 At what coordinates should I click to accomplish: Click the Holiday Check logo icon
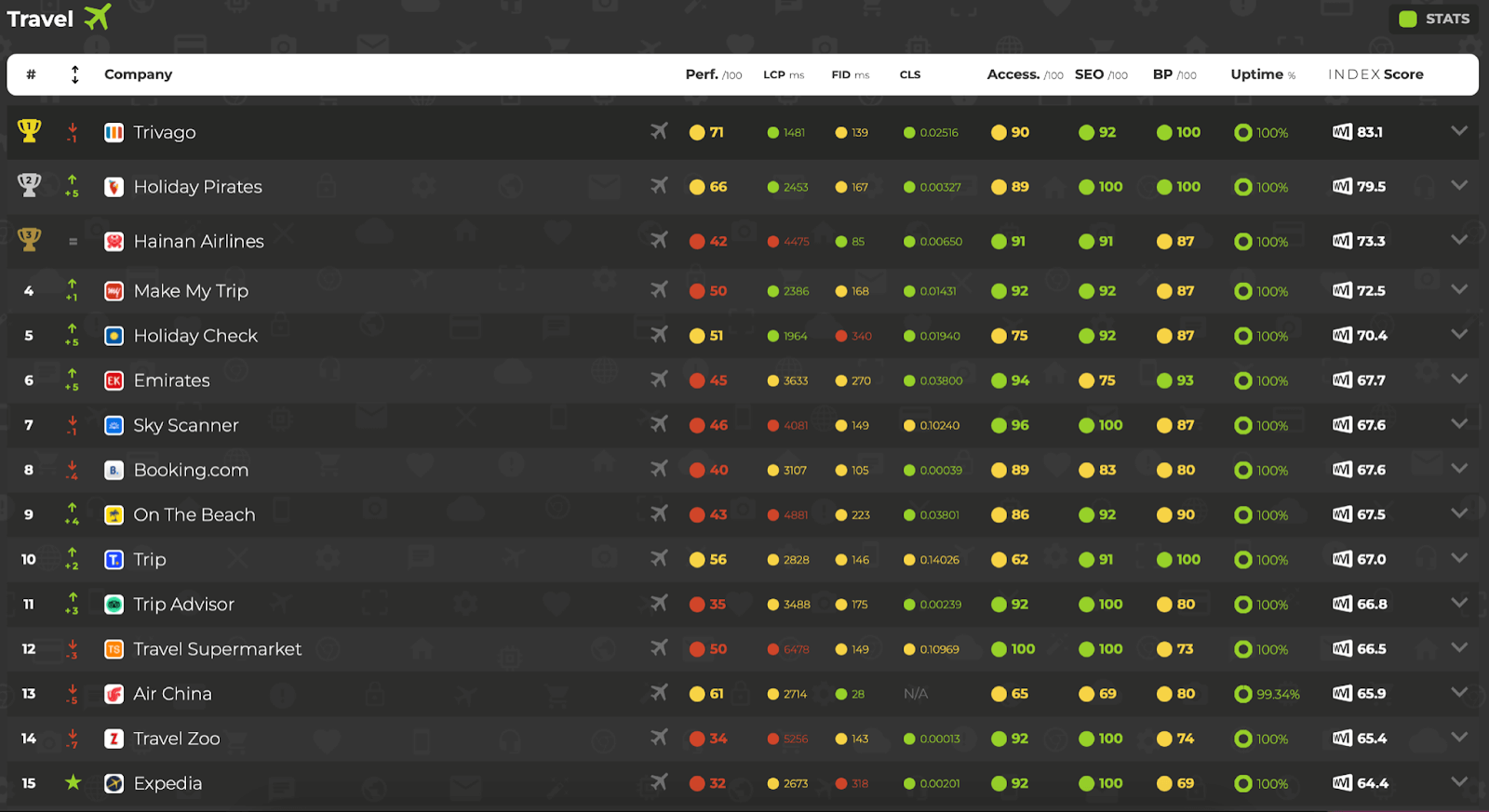pyautogui.click(x=114, y=336)
